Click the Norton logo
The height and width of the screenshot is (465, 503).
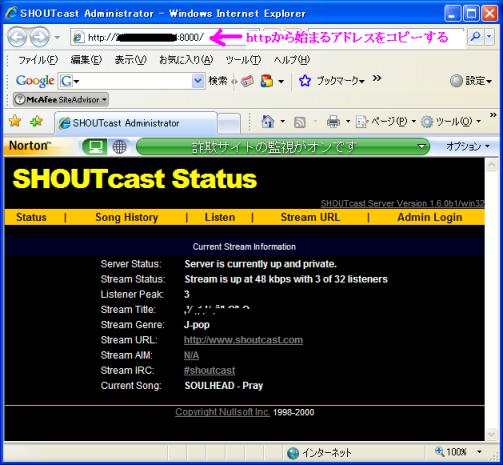click(30, 146)
